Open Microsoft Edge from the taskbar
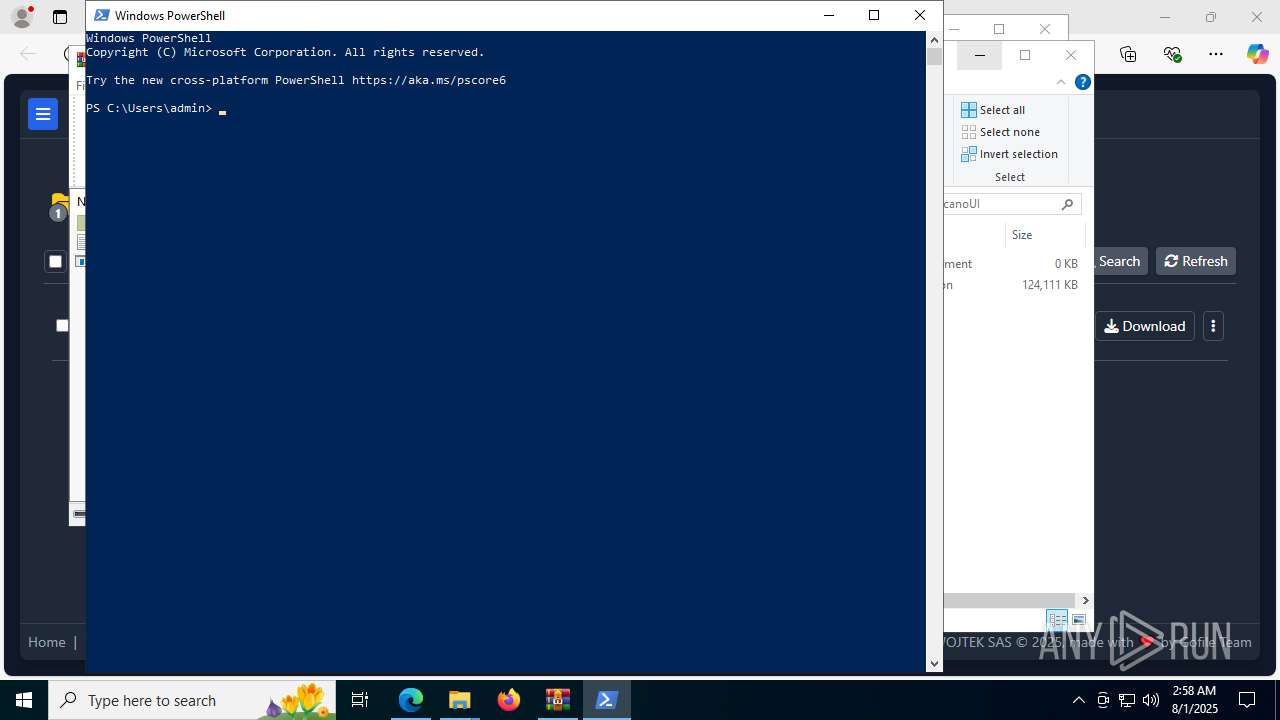 click(x=411, y=700)
